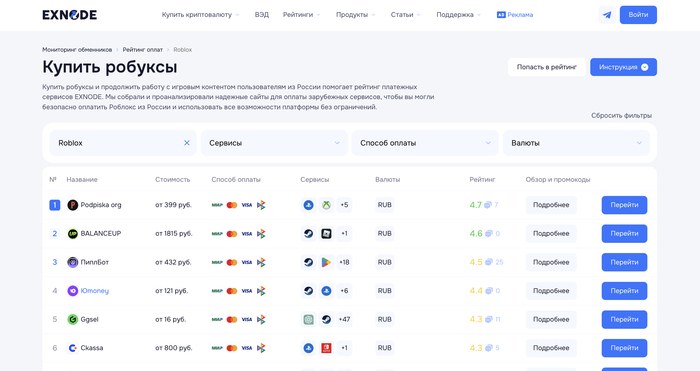Screen dimensions: 700x371
Task: Open comments icon next to rating 4.7
Action: coord(488,205)
